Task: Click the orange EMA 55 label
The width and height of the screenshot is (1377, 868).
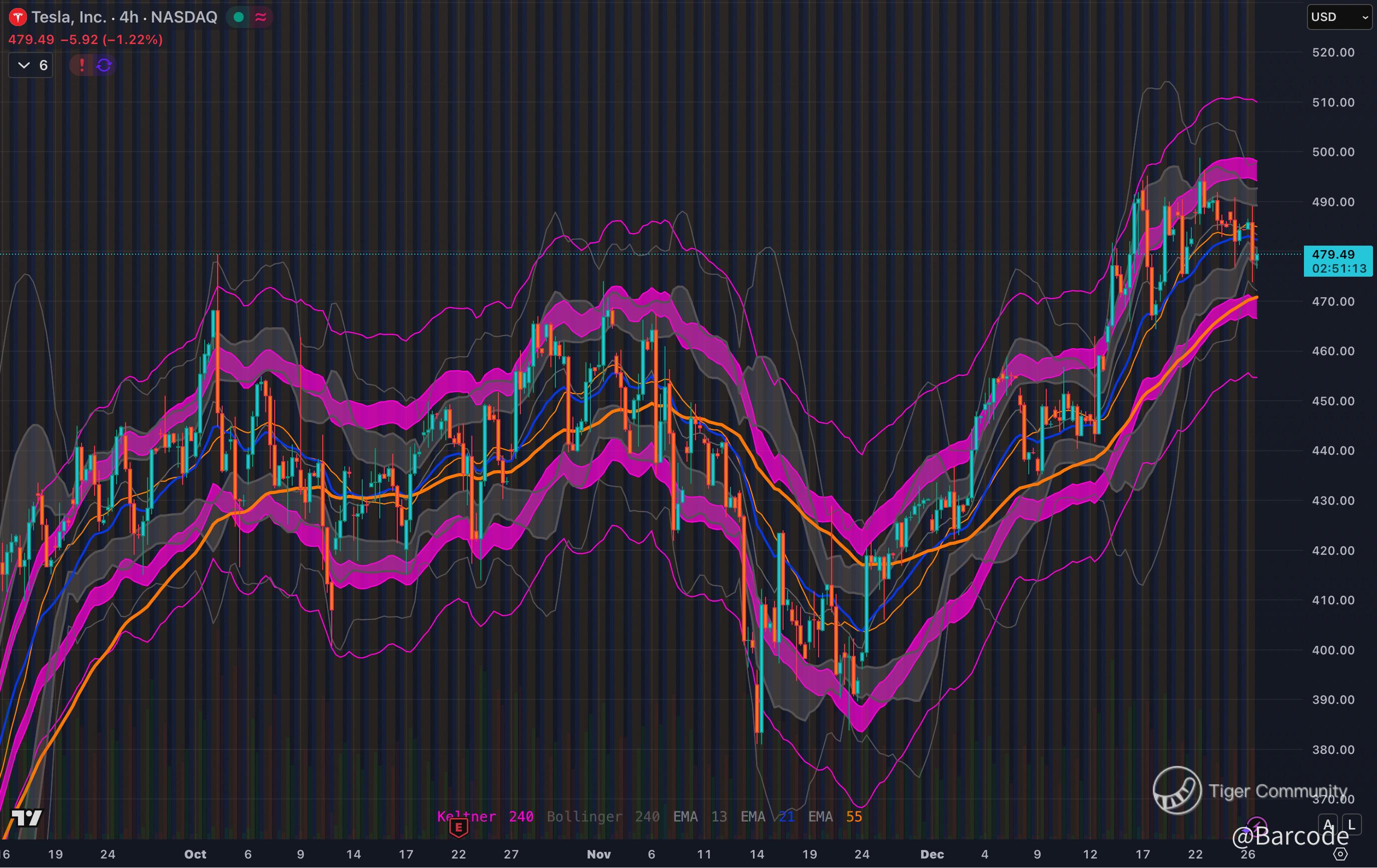Action: click(x=835, y=816)
